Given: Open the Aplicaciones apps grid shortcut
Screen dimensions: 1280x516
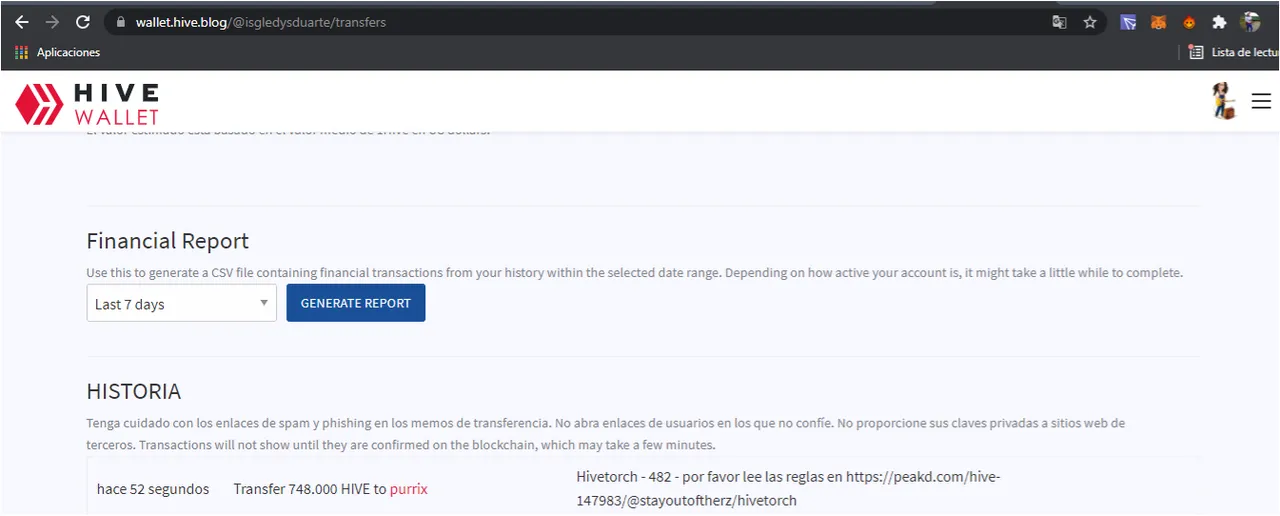Looking at the screenshot, I should click(x=58, y=52).
